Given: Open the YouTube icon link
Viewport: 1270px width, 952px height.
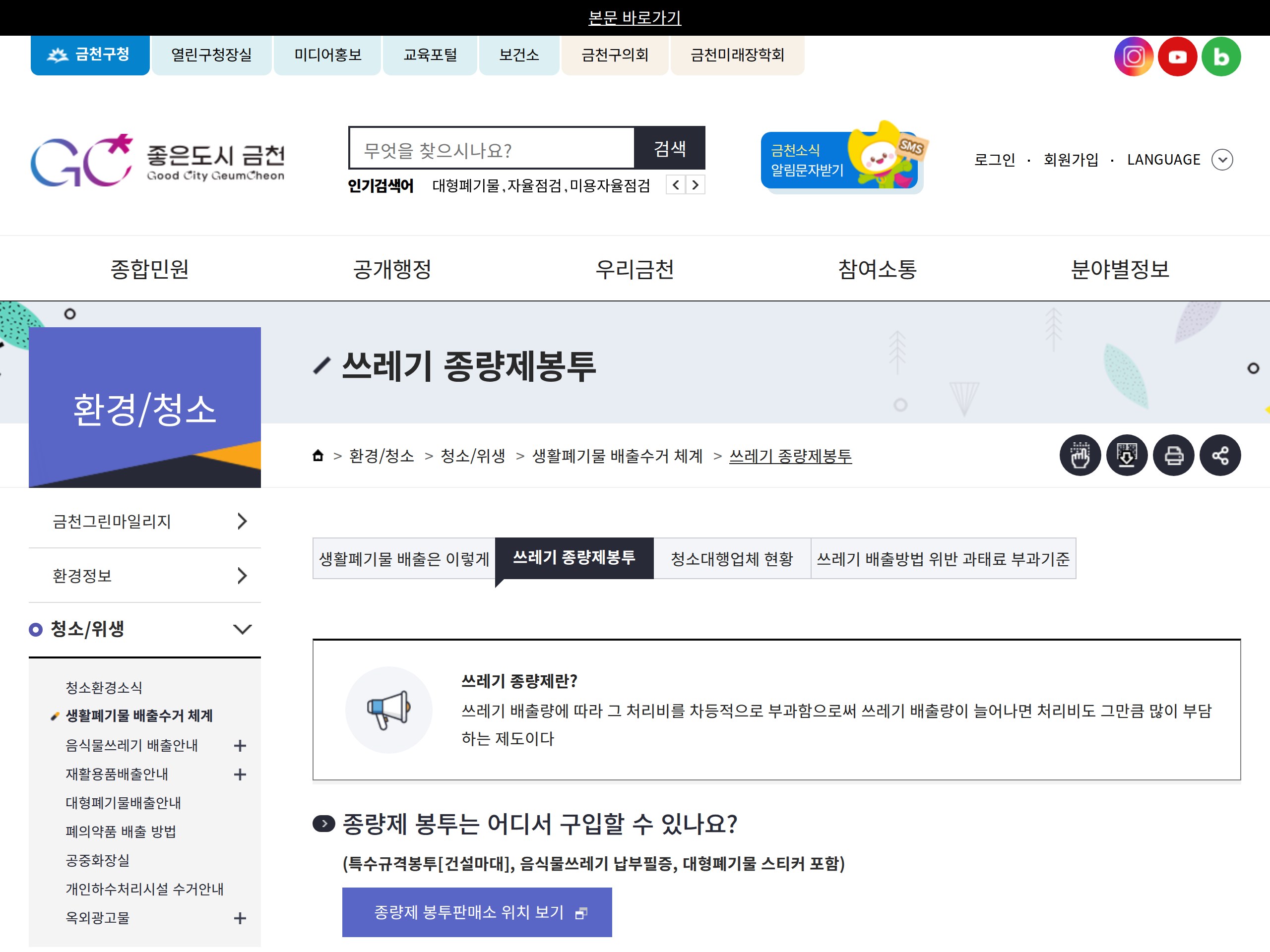Looking at the screenshot, I should pos(1177,56).
